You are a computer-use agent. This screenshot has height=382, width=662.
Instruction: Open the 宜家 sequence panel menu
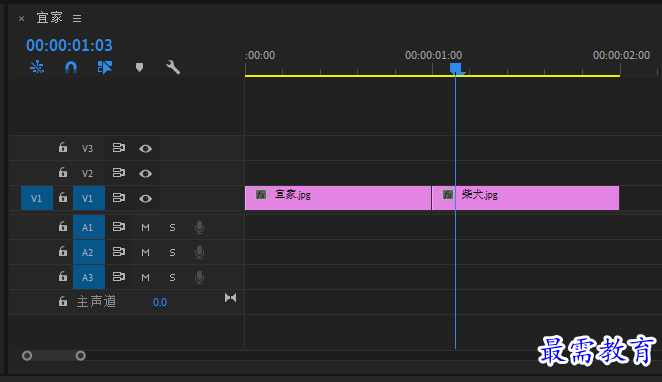pos(77,19)
